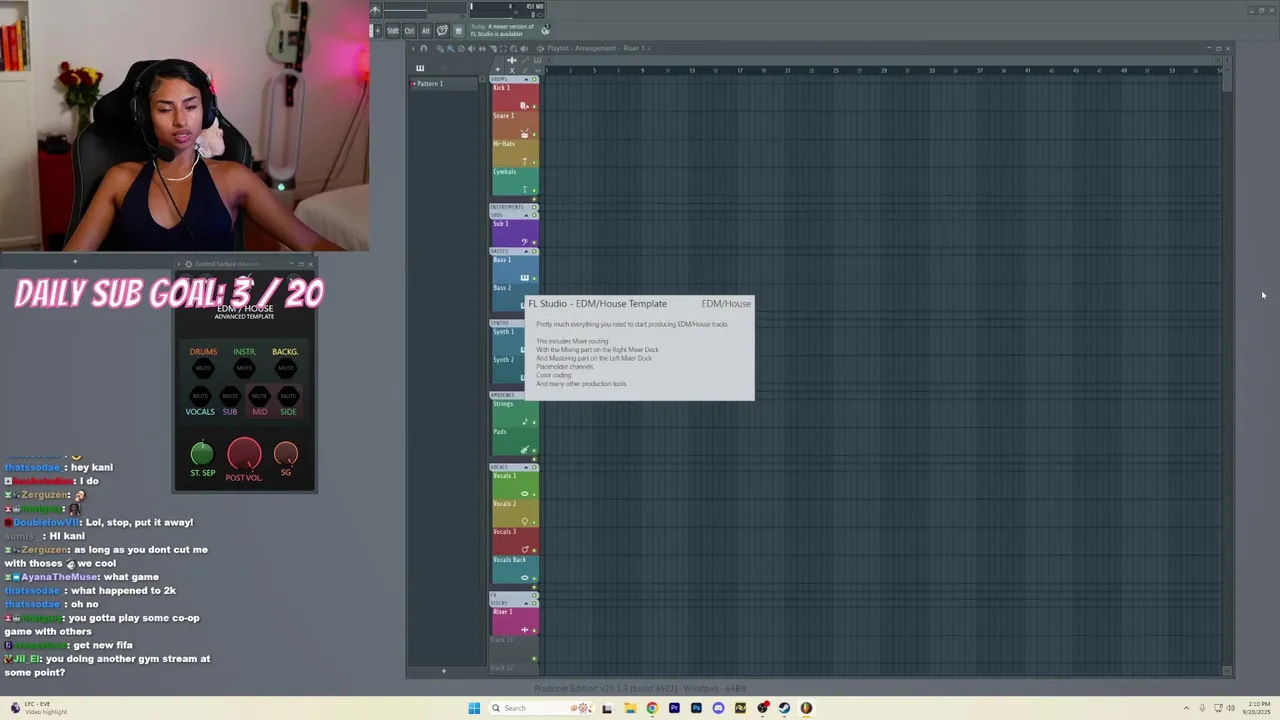
Task: Toggle mute dot on Cymbals track
Action: [x=534, y=190]
